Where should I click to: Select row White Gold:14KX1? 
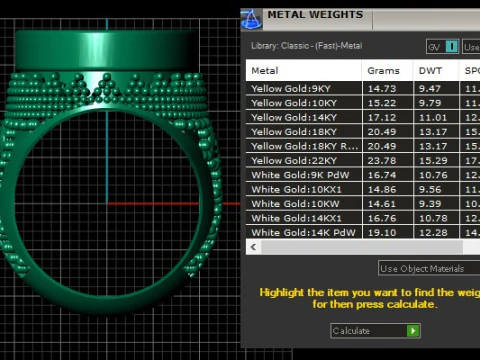tap(363, 218)
